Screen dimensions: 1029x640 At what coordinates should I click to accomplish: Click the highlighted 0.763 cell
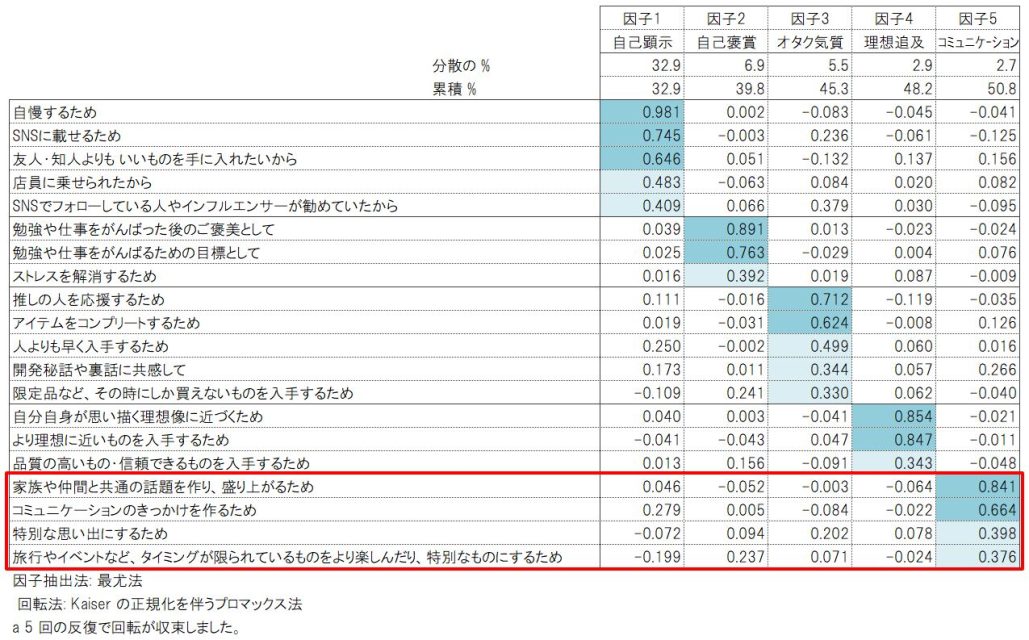click(726, 253)
